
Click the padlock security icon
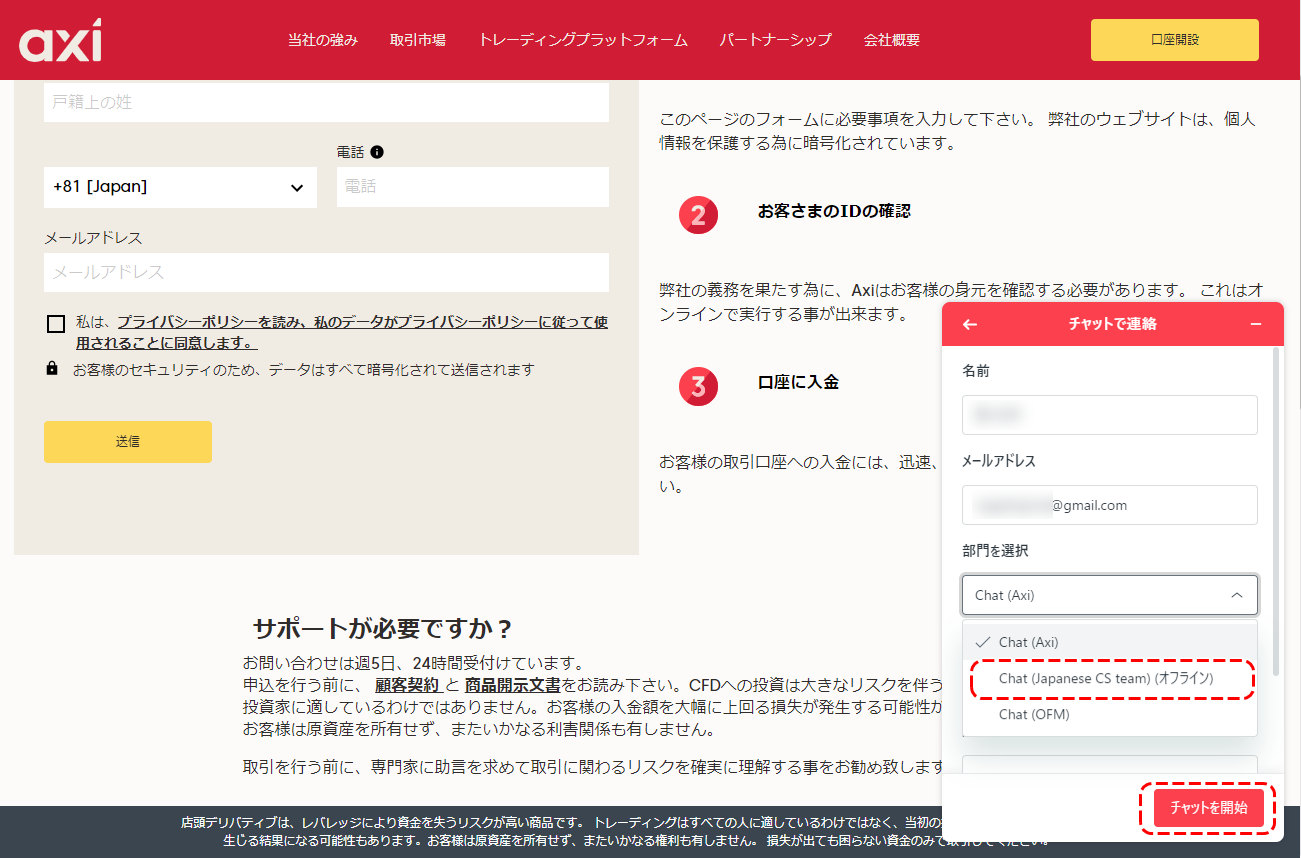pos(52,369)
